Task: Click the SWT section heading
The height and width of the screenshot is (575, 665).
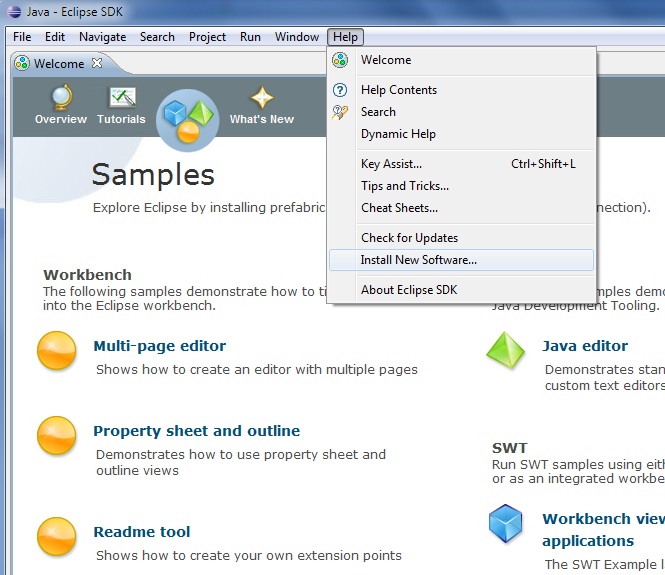Action: tap(510, 448)
